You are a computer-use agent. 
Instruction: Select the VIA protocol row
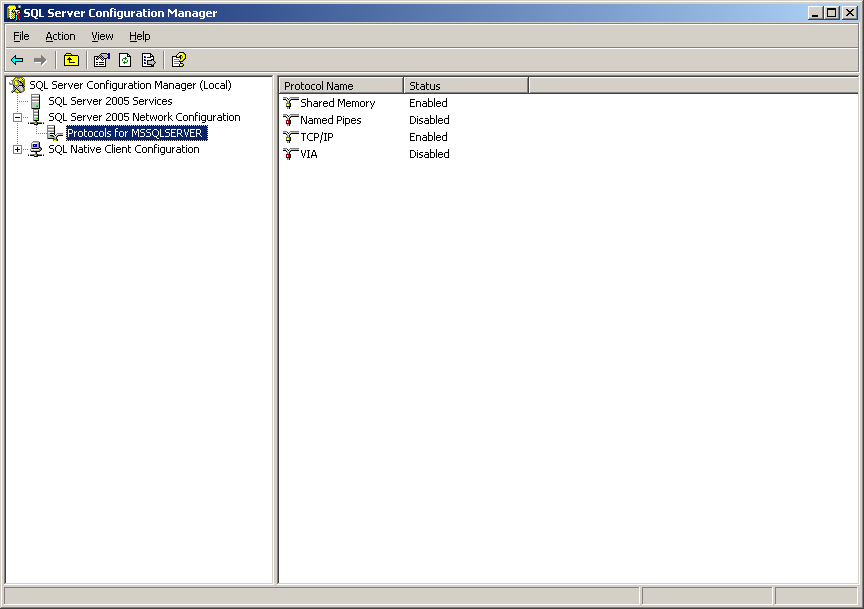point(309,154)
